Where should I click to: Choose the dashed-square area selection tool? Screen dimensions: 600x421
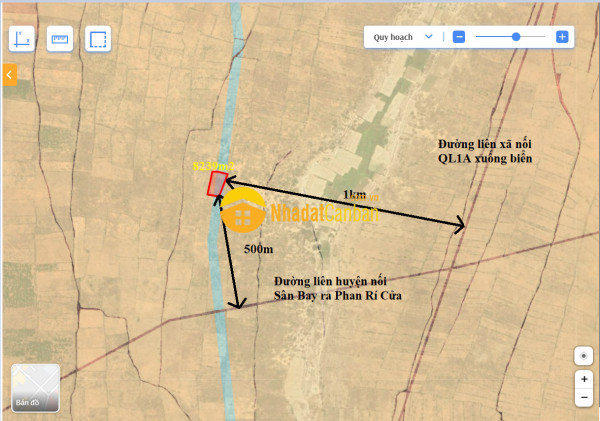(x=98, y=39)
